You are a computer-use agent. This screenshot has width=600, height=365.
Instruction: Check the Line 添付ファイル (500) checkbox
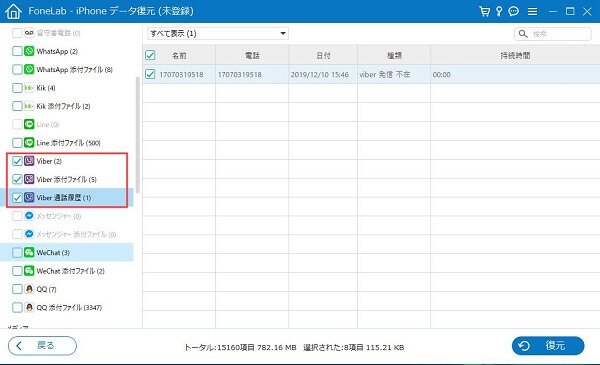point(17,143)
